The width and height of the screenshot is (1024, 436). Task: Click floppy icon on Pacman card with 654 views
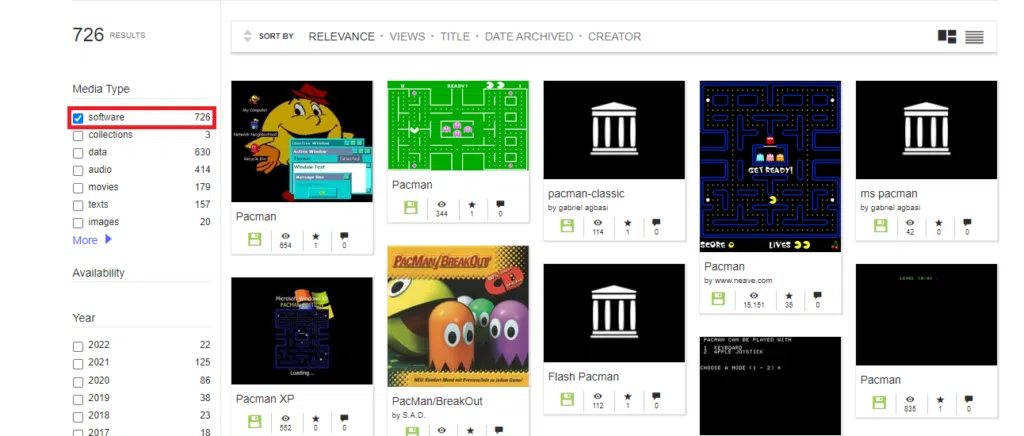click(x=254, y=240)
